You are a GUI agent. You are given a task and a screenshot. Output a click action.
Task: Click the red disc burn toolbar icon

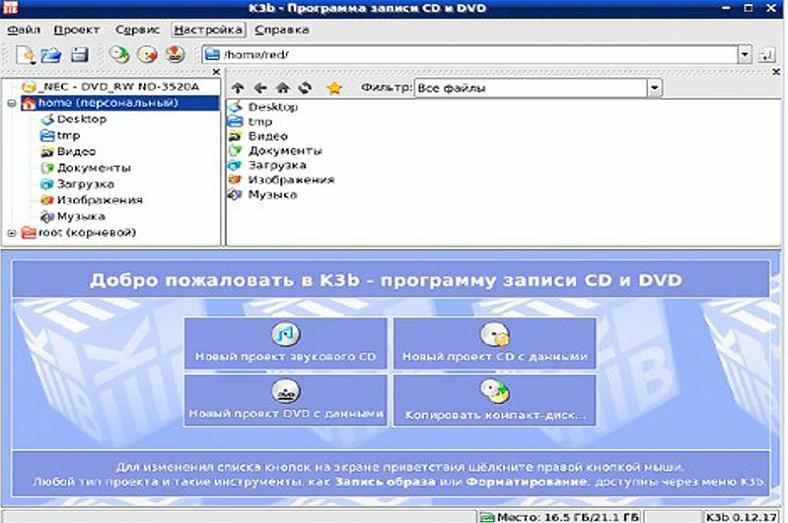pos(175,54)
